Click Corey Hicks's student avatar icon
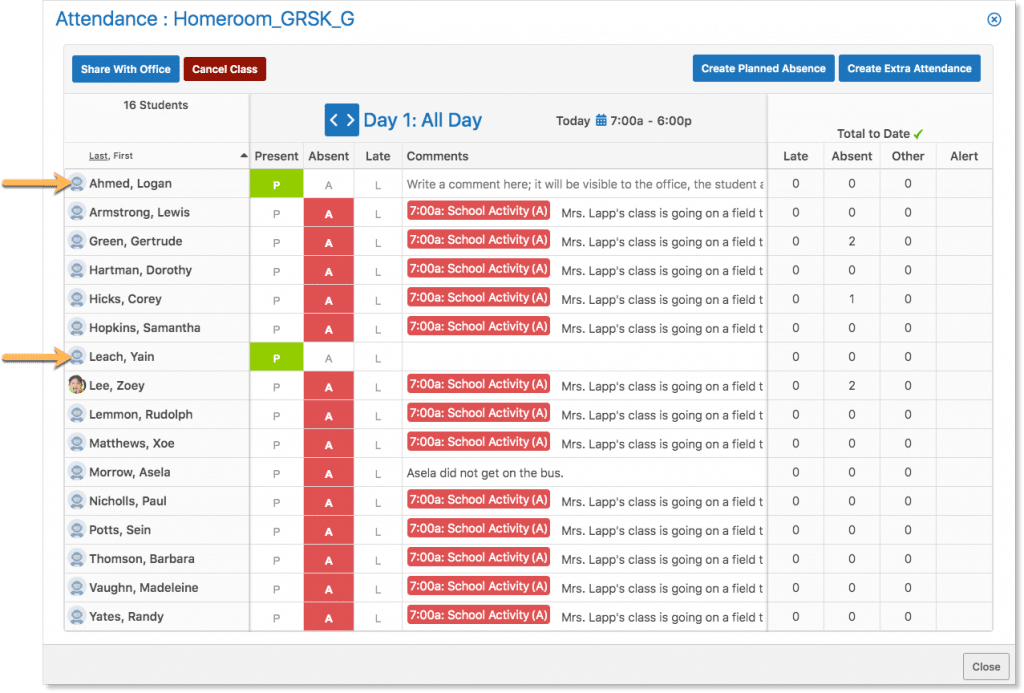This screenshot has width=1024, height=693. click(77, 299)
